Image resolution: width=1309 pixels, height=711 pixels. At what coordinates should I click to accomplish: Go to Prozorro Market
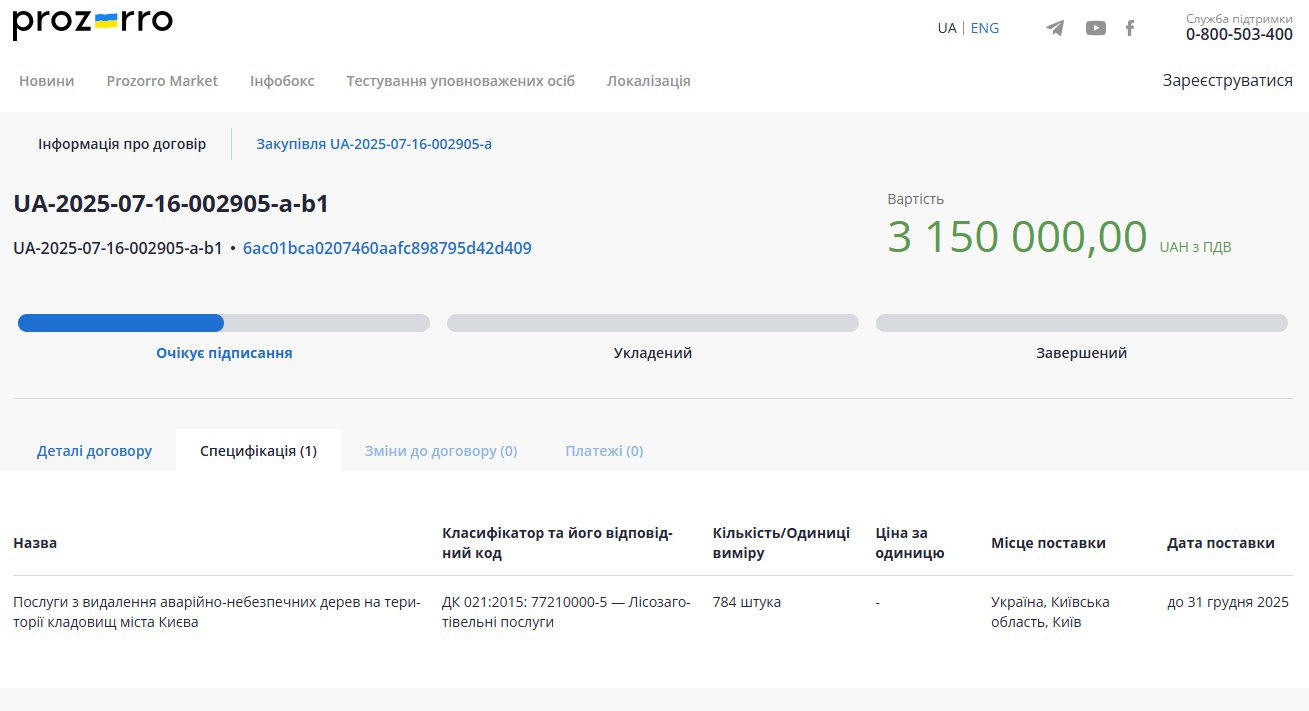pyautogui.click(x=162, y=81)
